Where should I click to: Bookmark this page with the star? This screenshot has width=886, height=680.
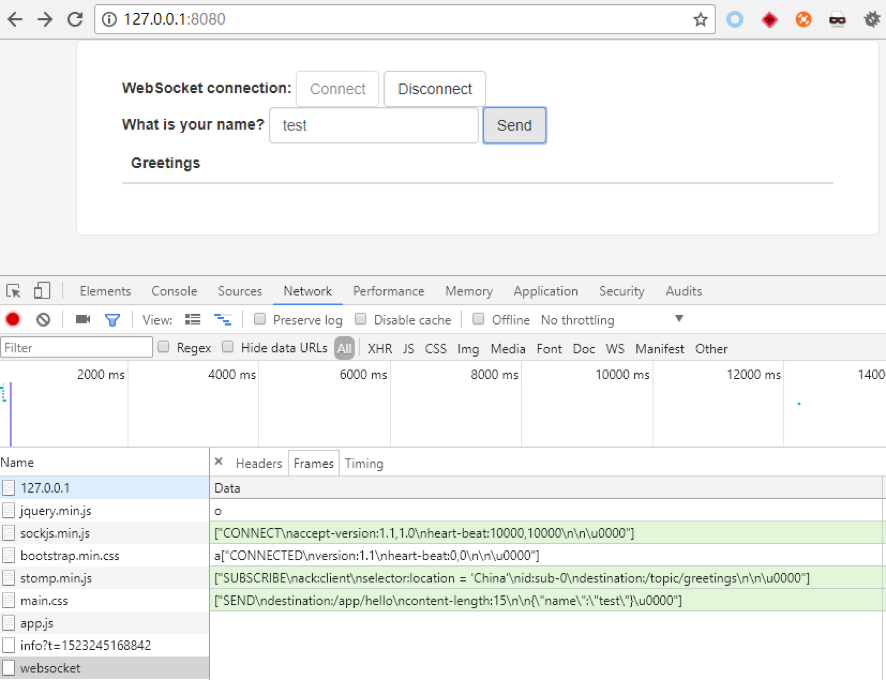point(700,18)
